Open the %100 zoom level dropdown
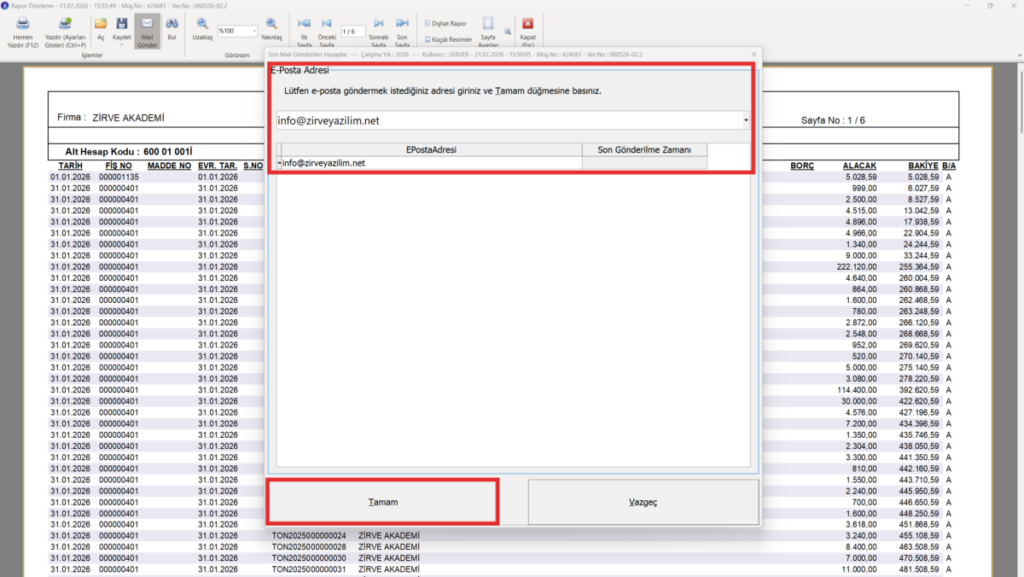Image resolution: width=1024 pixels, height=577 pixels. click(x=254, y=31)
